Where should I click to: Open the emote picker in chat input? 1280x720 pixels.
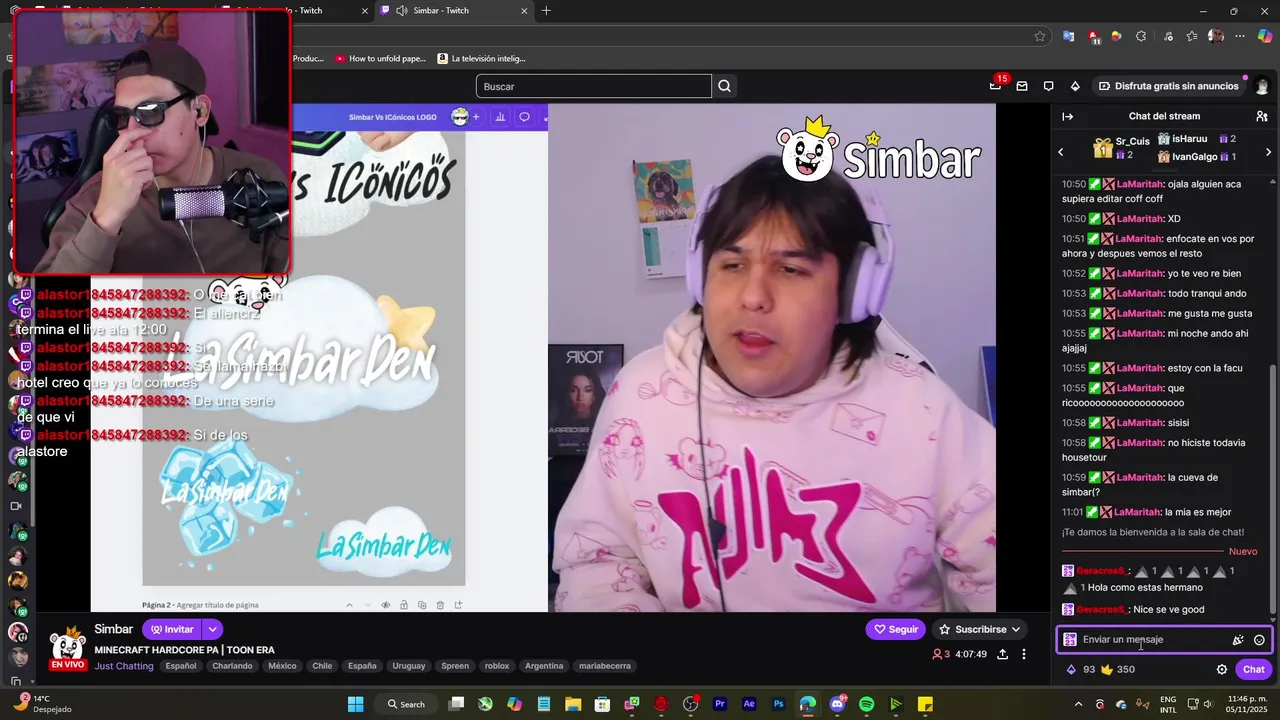point(1259,640)
